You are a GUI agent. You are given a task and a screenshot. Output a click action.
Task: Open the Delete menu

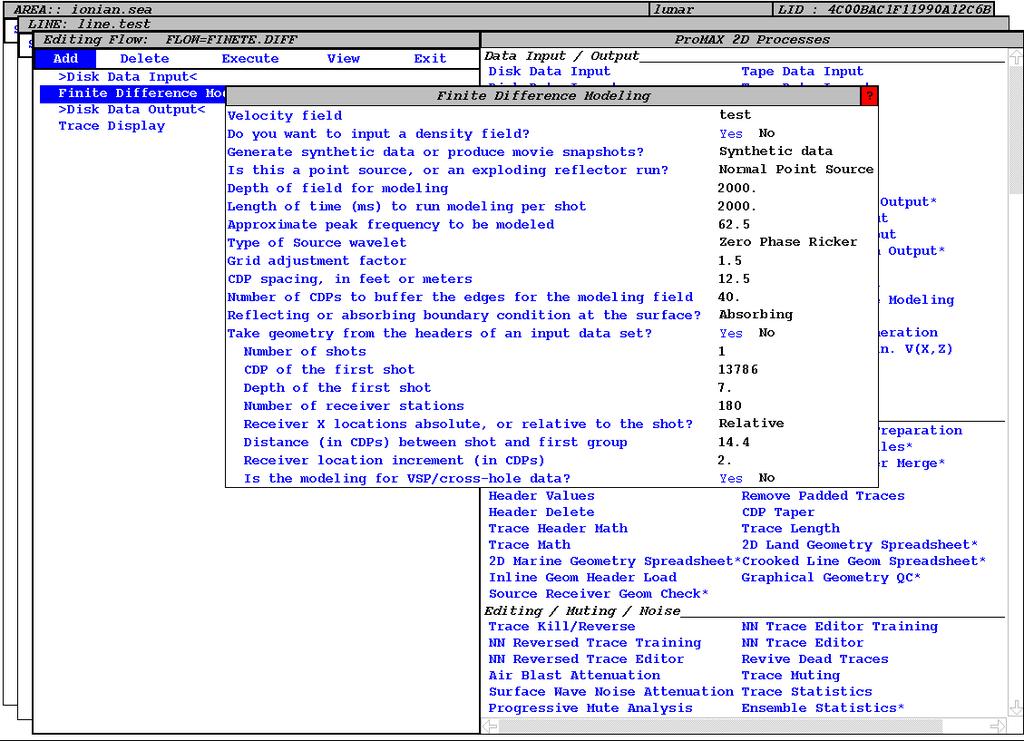click(x=144, y=59)
